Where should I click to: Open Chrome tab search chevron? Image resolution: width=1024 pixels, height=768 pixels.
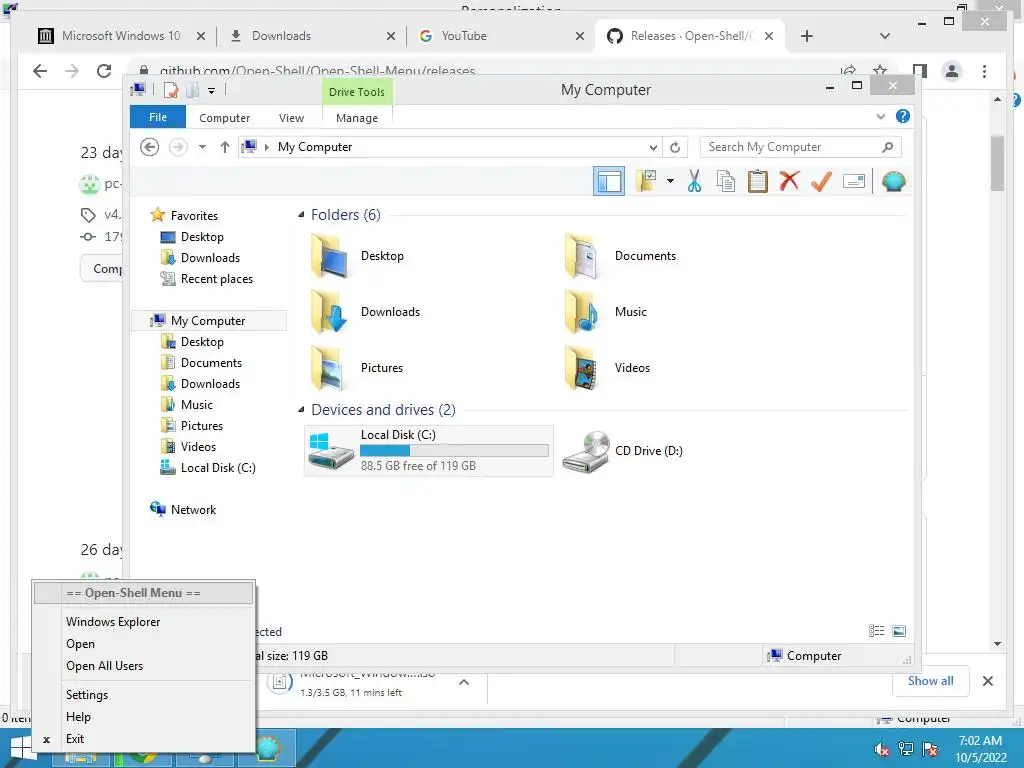click(x=885, y=36)
